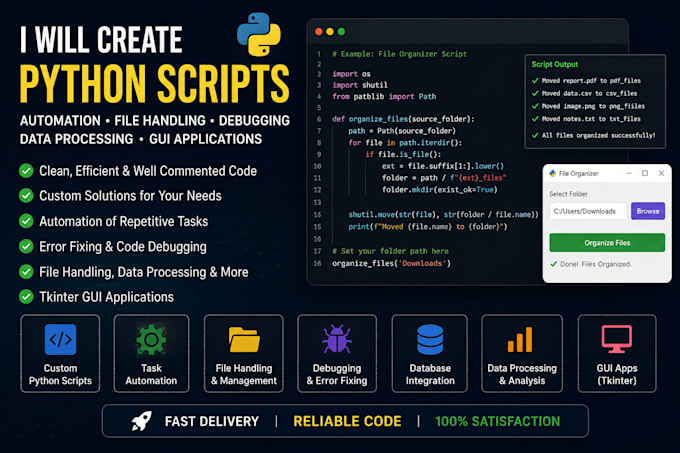Image resolution: width=680 pixels, height=453 pixels.
Task: Click the 'I WILL CREATE' headline text
Action: [101, 39]
